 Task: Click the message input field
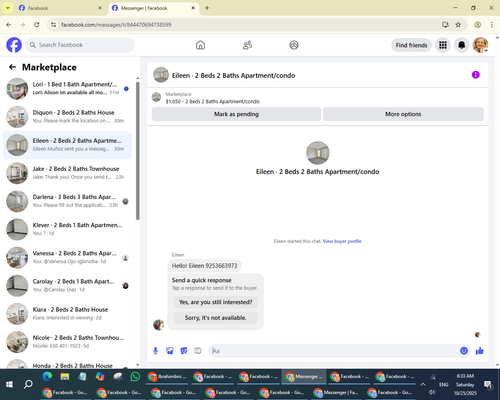point(333,351)
